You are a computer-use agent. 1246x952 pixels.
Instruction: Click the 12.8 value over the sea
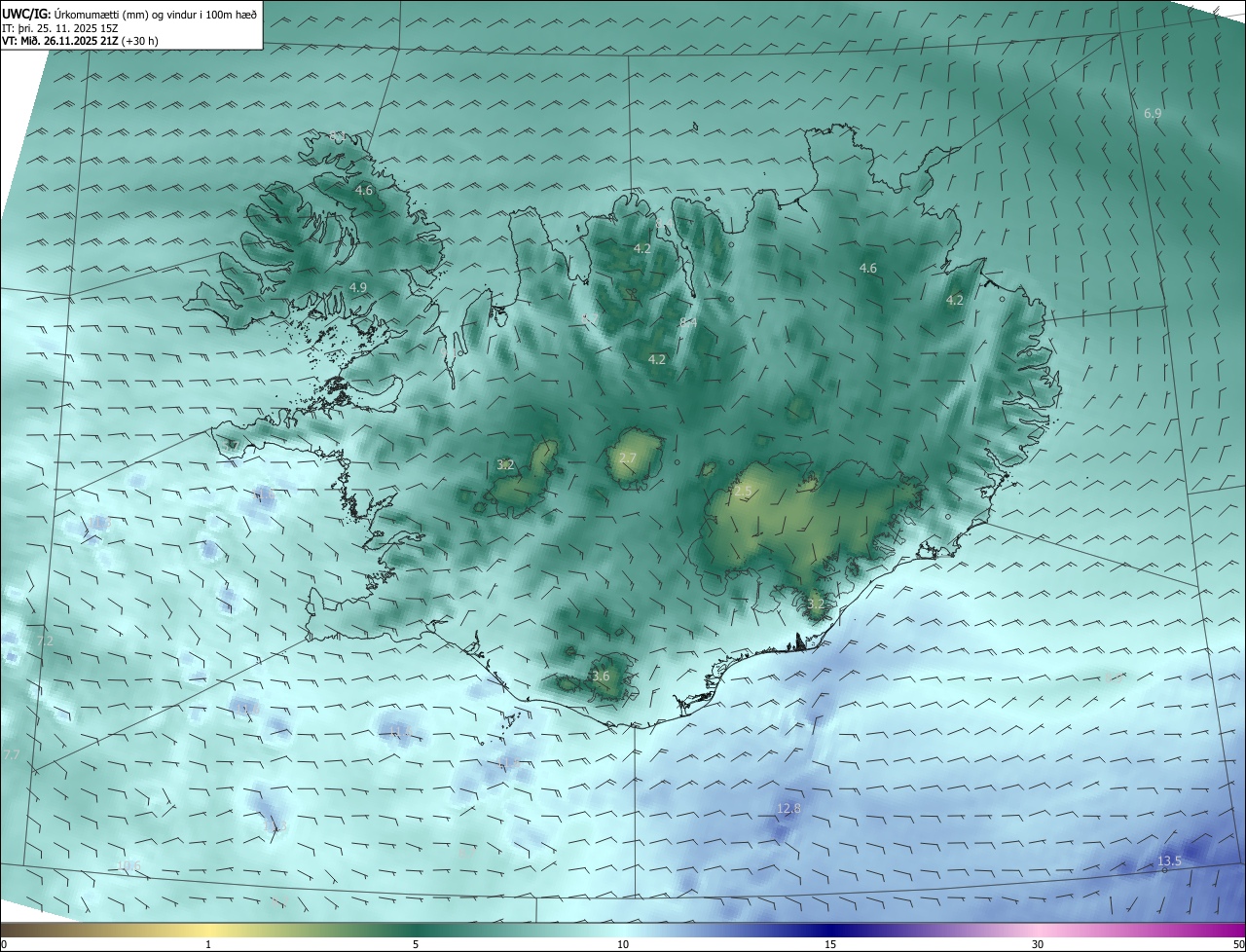pos(788,808)
